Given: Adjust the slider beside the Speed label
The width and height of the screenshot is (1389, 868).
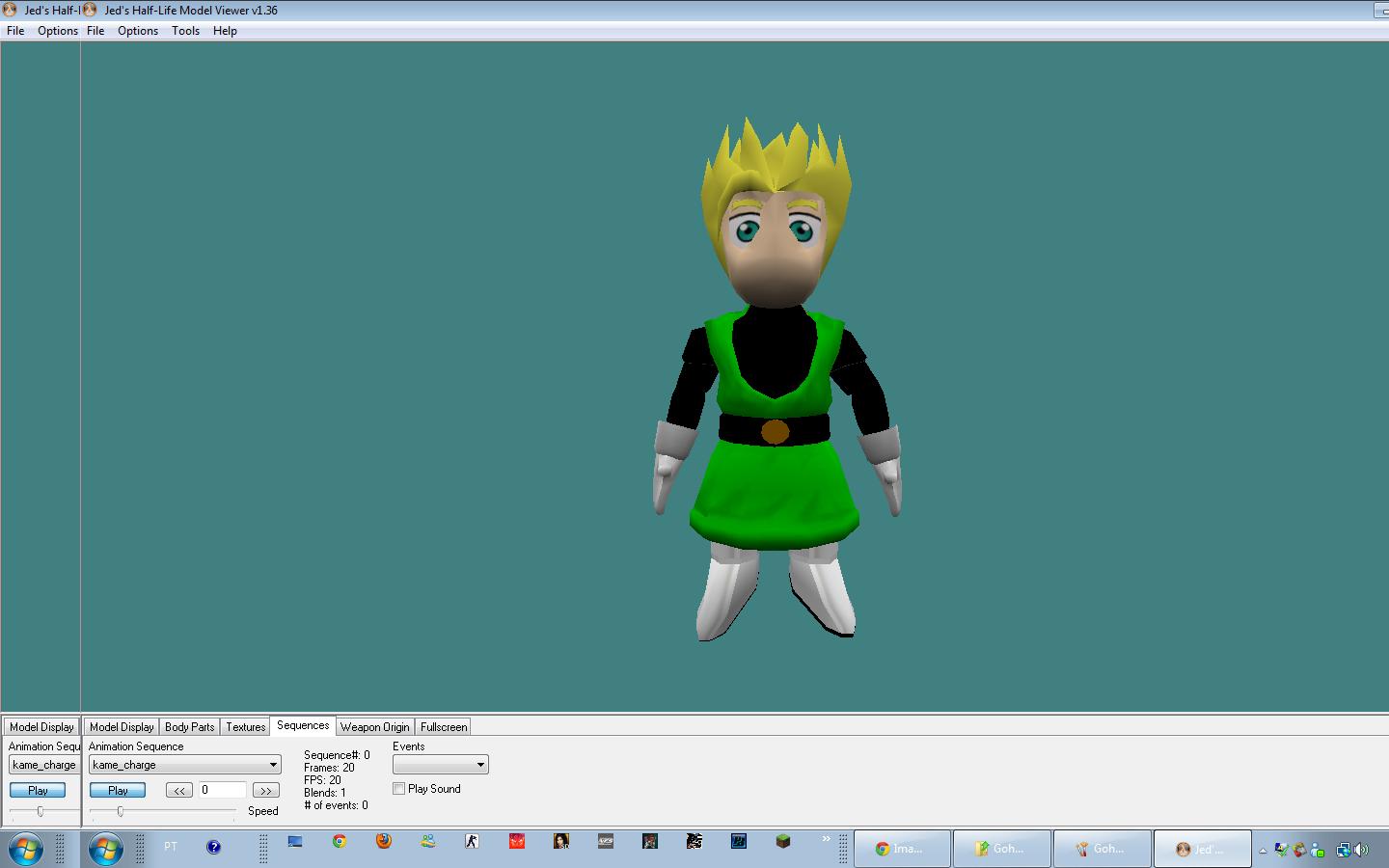Looking at the screenshot, I should tap(162, 811).
